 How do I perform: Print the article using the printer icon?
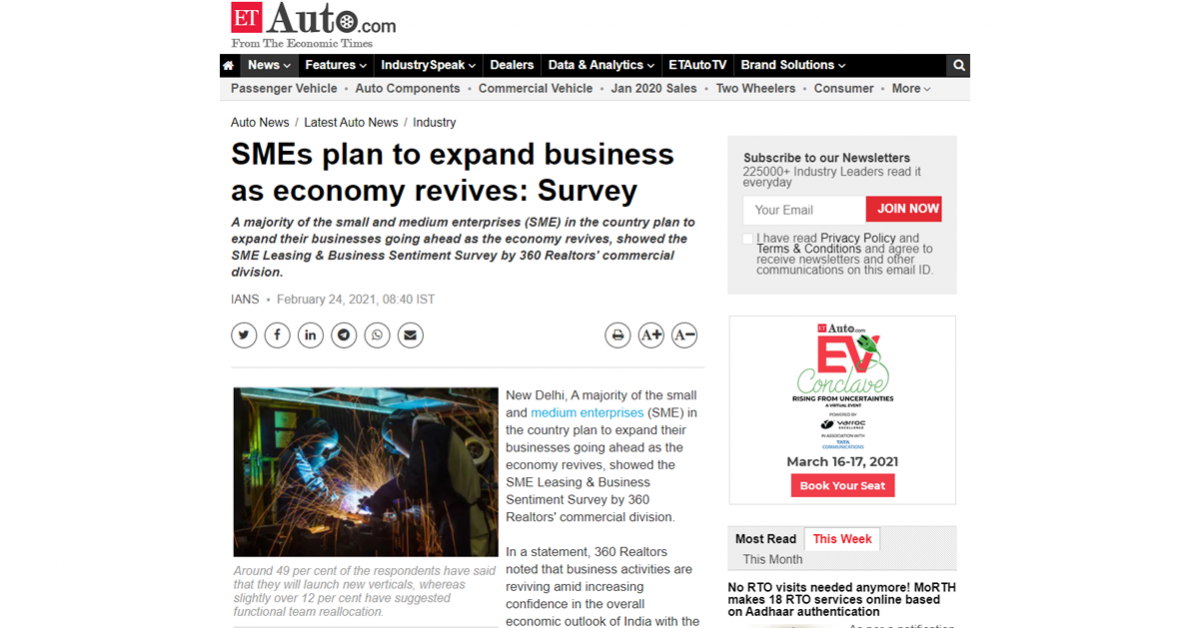pyautogui.click(x=618, y=335)
